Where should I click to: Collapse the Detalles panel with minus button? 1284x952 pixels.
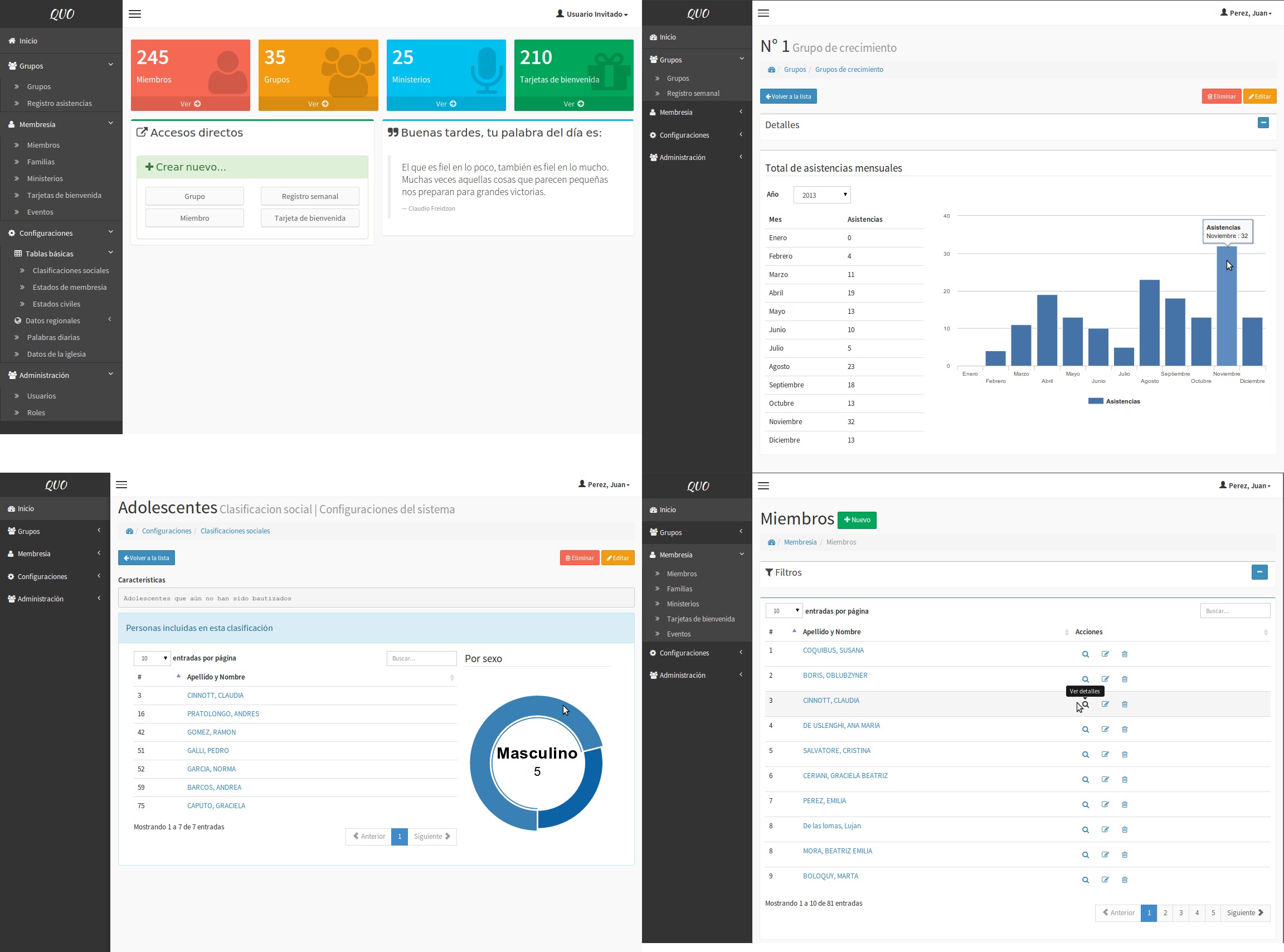tap(1263, 123)
